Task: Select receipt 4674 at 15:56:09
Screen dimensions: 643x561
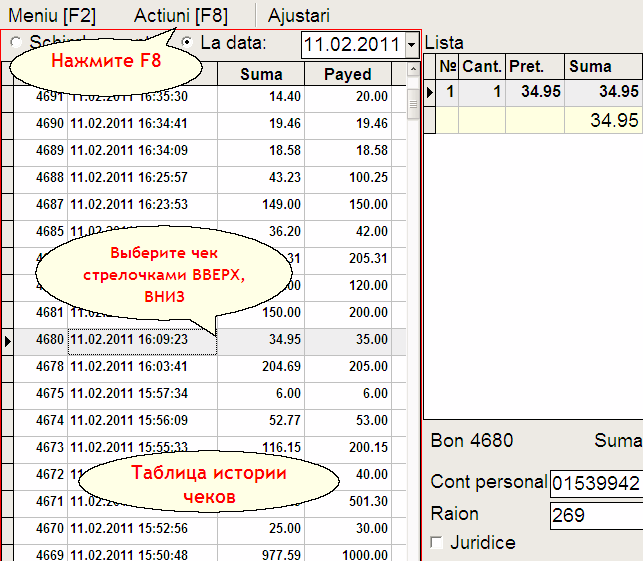Action: [203, 421]
